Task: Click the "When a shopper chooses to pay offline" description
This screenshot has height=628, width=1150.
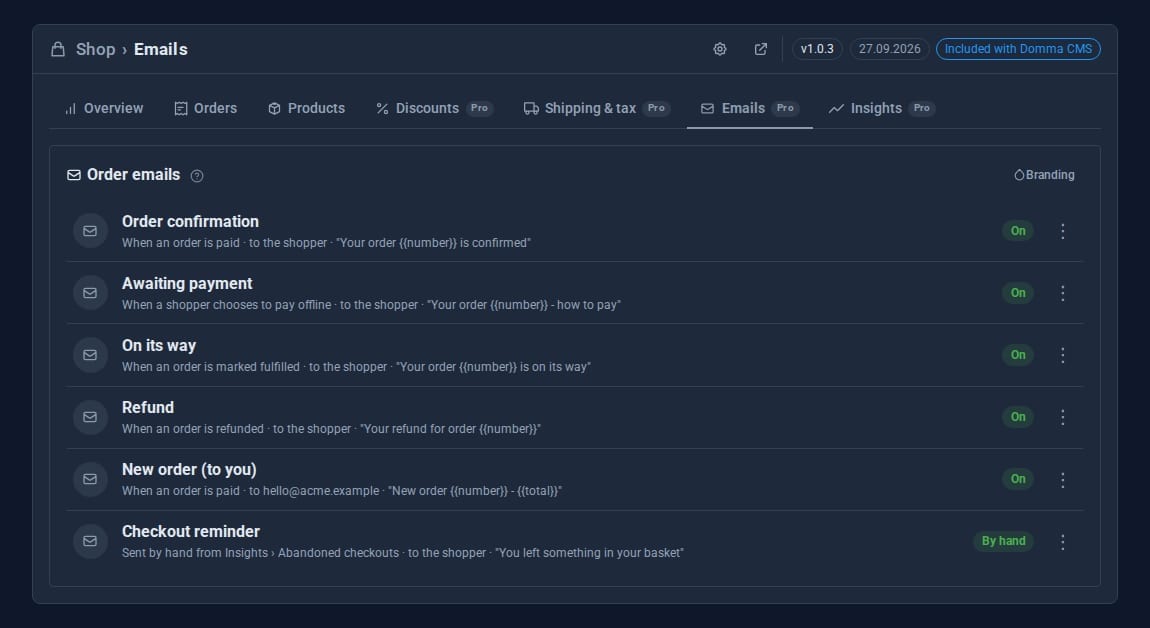Action: [227, 305]
